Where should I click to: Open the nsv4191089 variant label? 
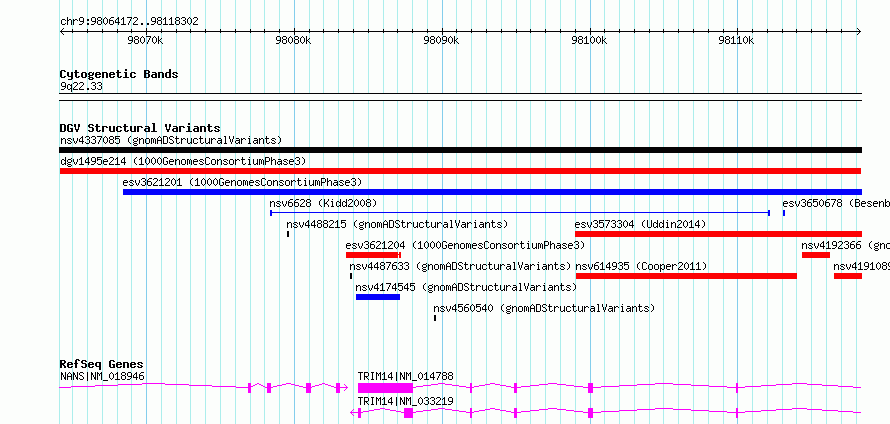(861, 266)
